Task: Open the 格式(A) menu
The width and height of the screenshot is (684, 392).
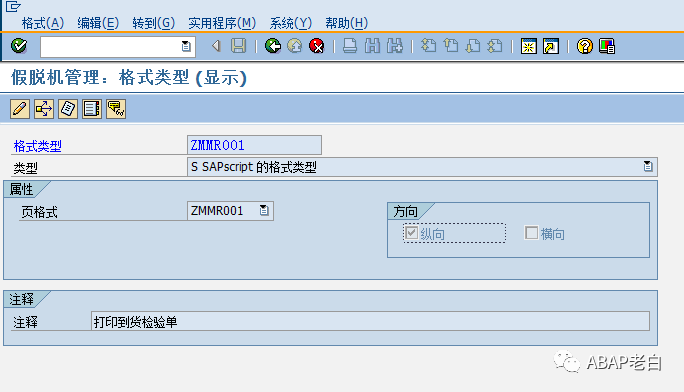Action: 43,23
